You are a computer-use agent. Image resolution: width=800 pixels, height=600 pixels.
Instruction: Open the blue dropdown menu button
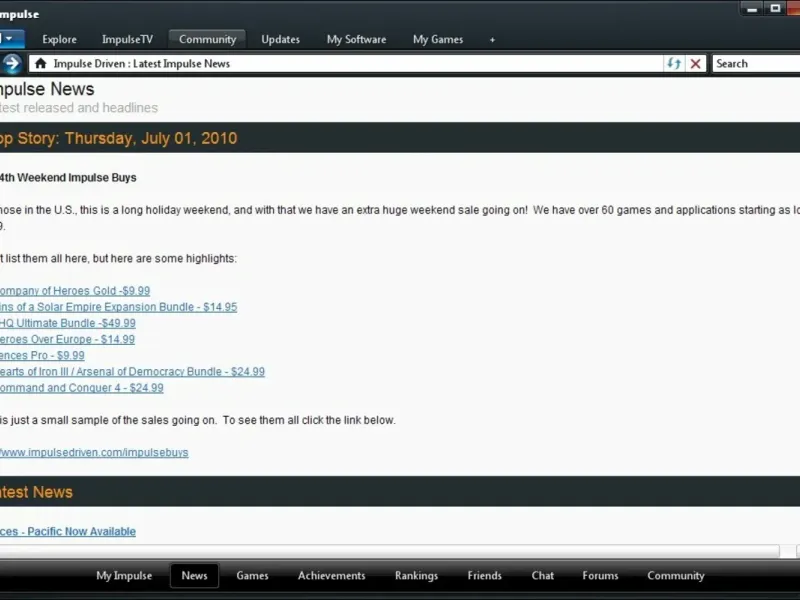(11, 39)
